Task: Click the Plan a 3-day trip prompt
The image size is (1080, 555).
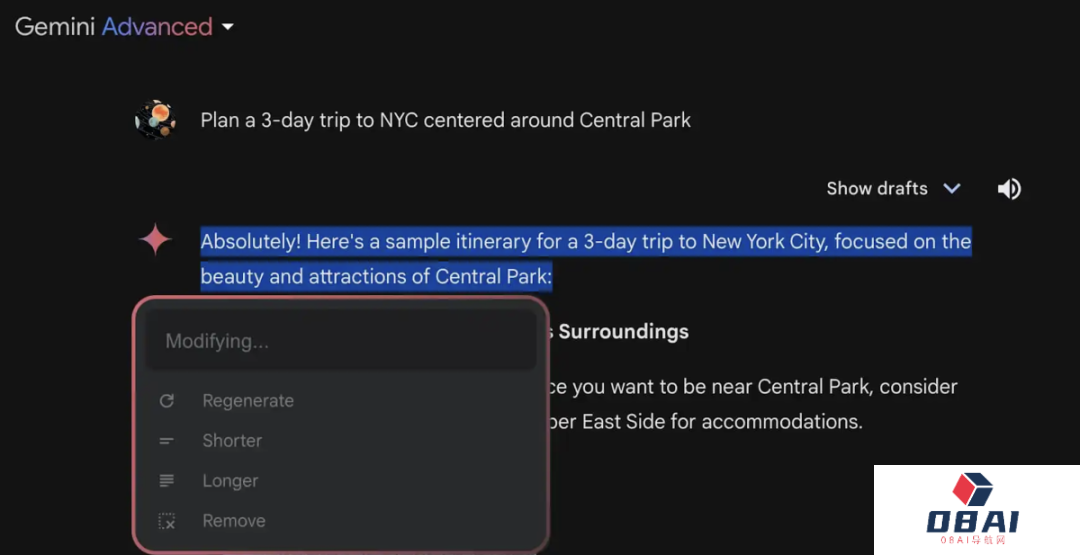Action: (445, 120)
